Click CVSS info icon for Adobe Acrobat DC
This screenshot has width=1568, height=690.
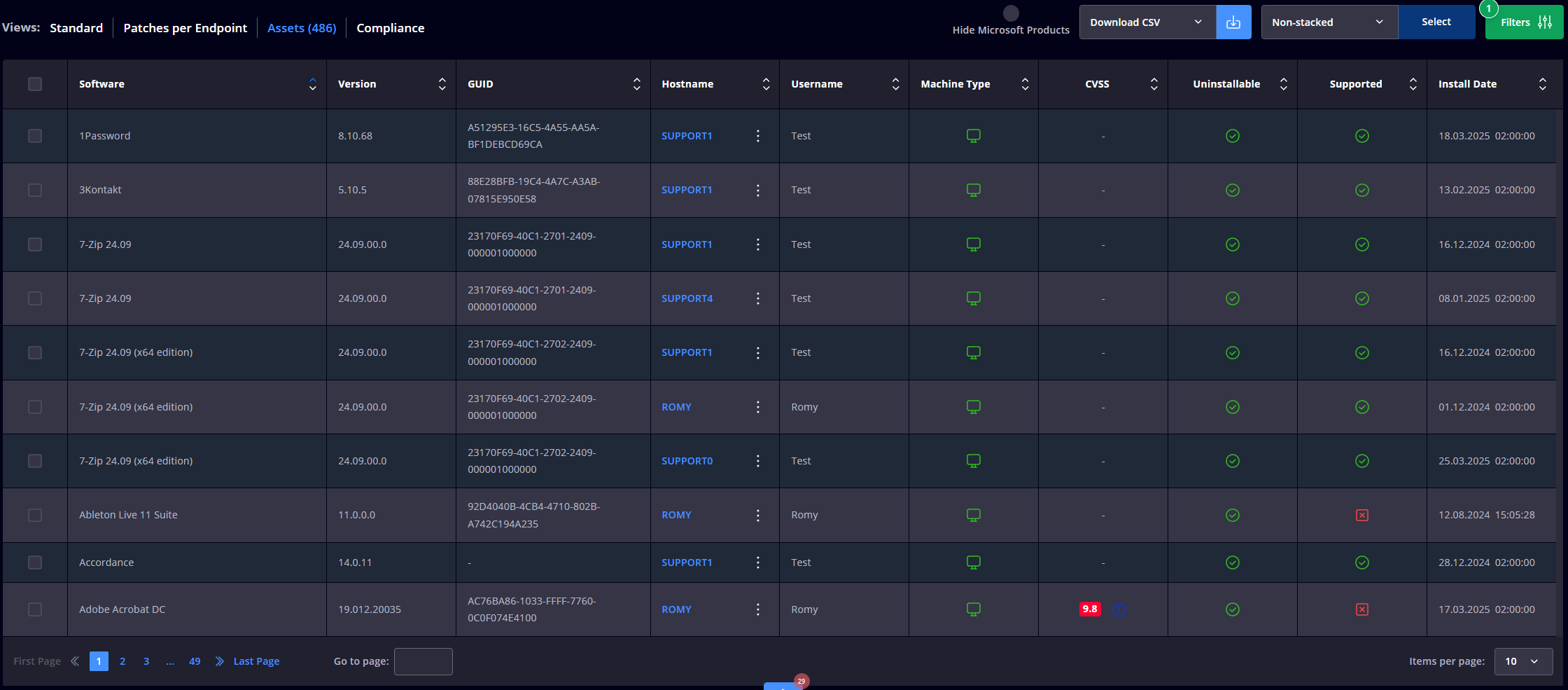pos(1120,609)
